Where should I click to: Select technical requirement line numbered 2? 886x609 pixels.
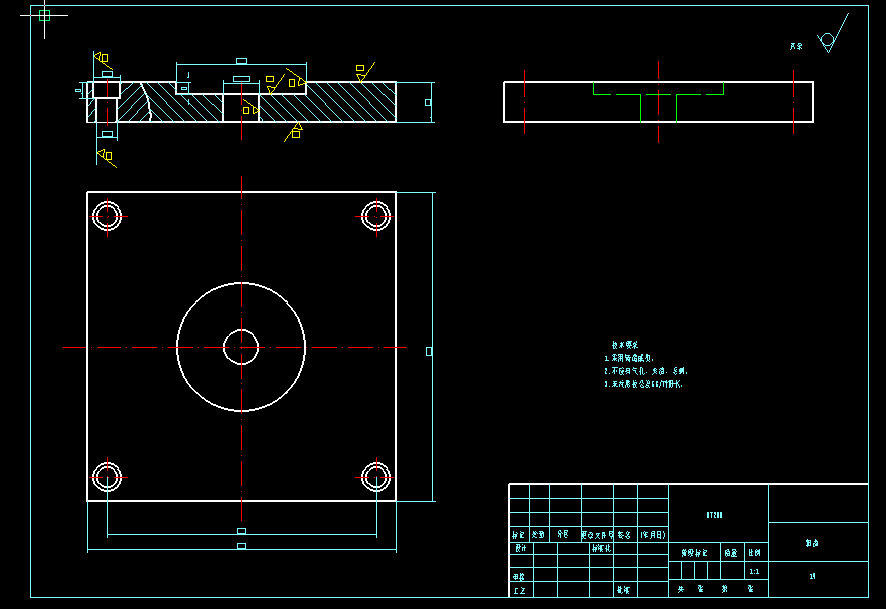pyautogui.click(x=646, y=371)
